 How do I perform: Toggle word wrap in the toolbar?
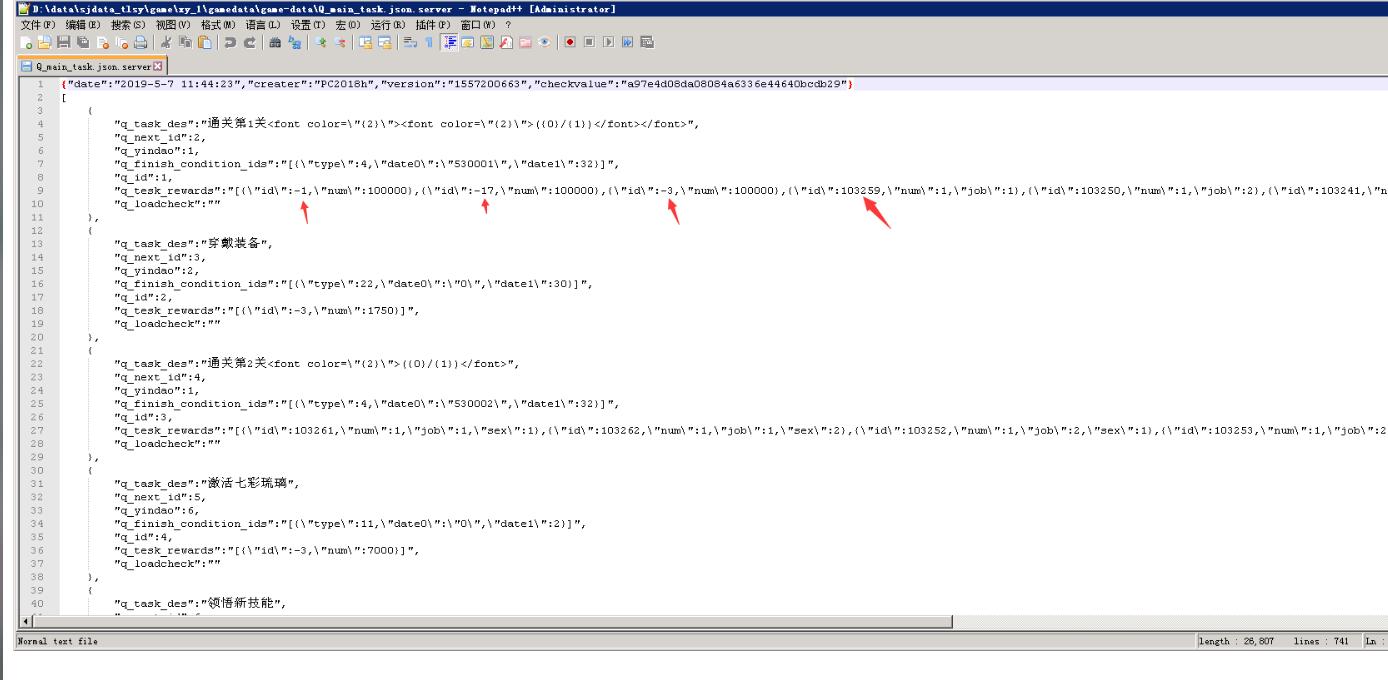point(409,43)
